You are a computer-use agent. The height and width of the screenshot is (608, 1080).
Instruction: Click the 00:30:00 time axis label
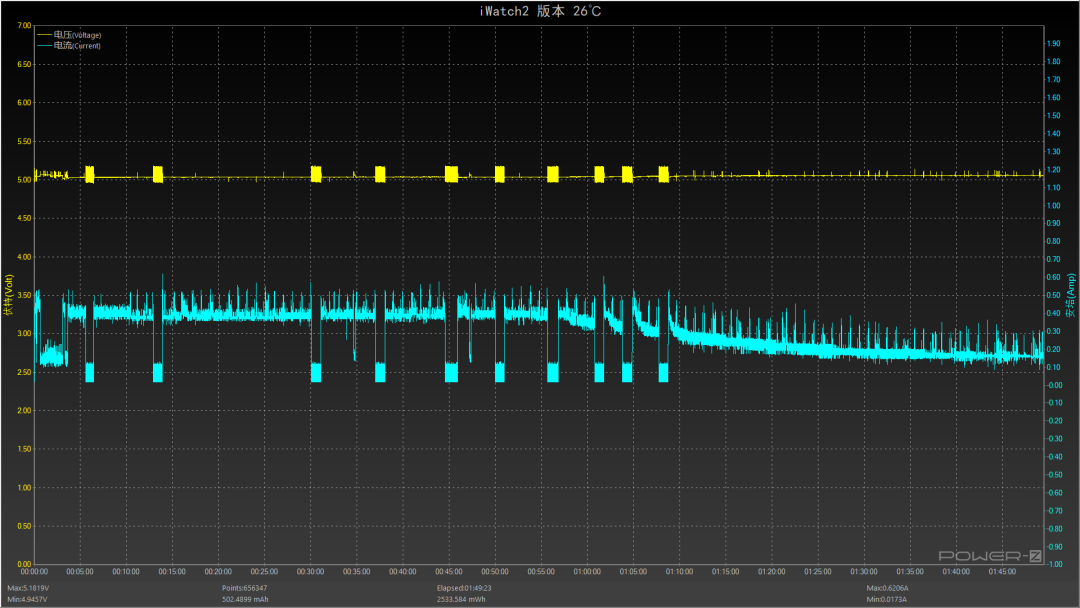(311, 572)
